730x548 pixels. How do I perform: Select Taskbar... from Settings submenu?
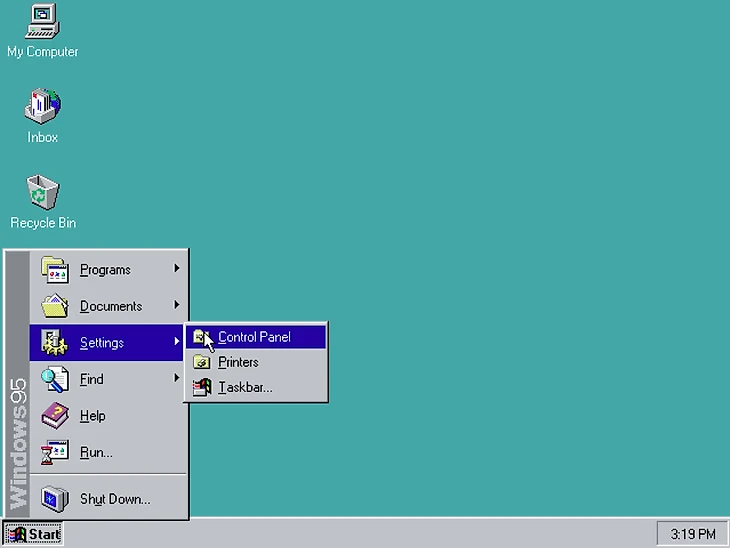256,387
